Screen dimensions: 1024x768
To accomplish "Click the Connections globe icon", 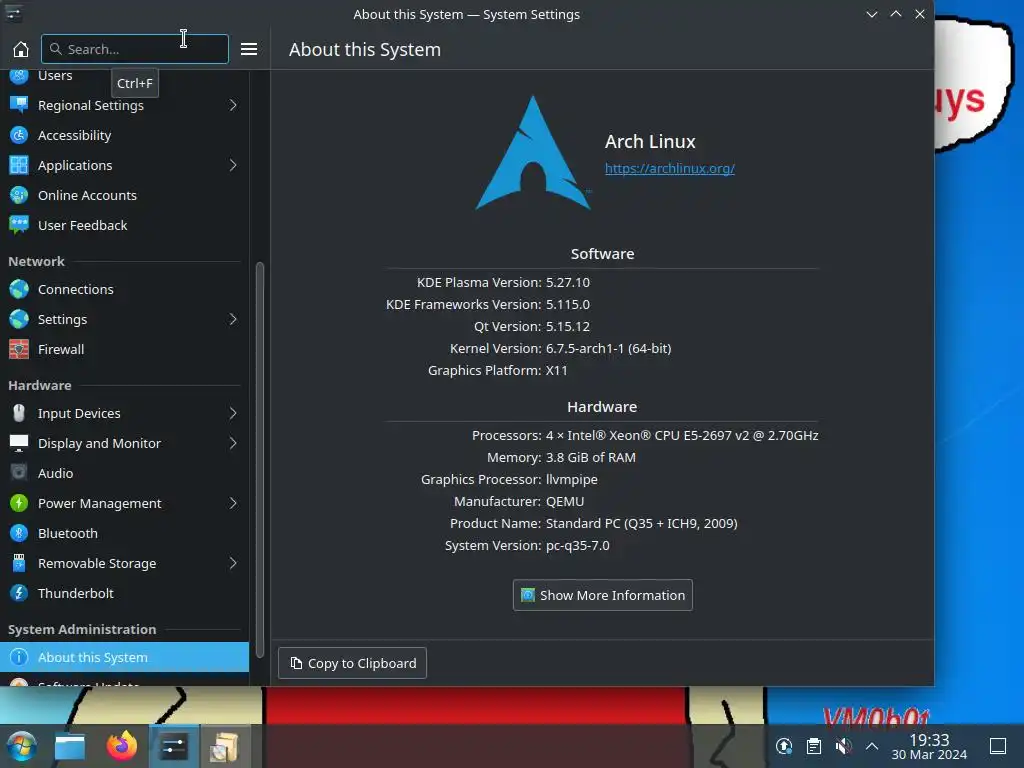I will (19, 289).
